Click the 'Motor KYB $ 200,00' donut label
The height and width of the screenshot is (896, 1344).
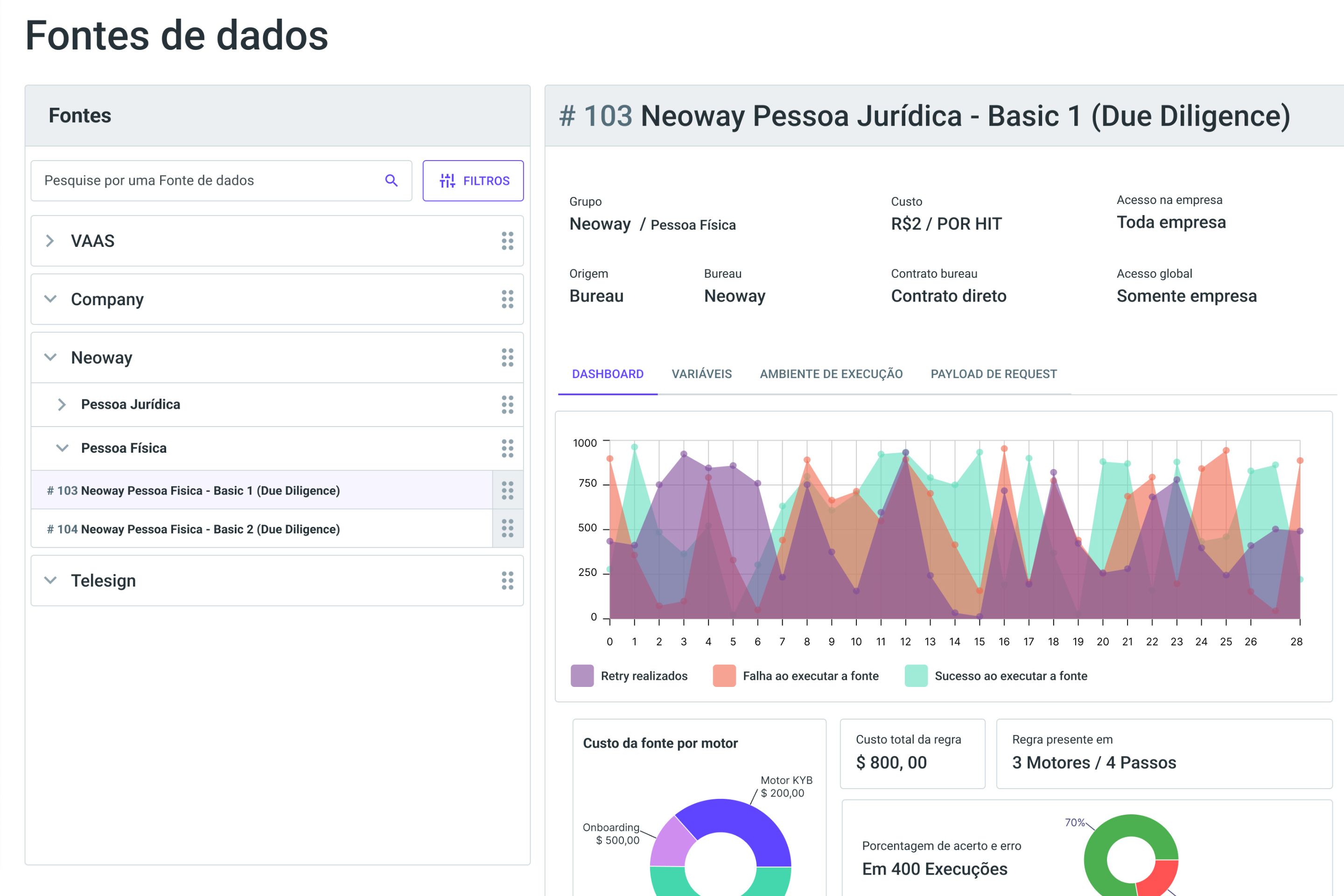pos(786,787)
